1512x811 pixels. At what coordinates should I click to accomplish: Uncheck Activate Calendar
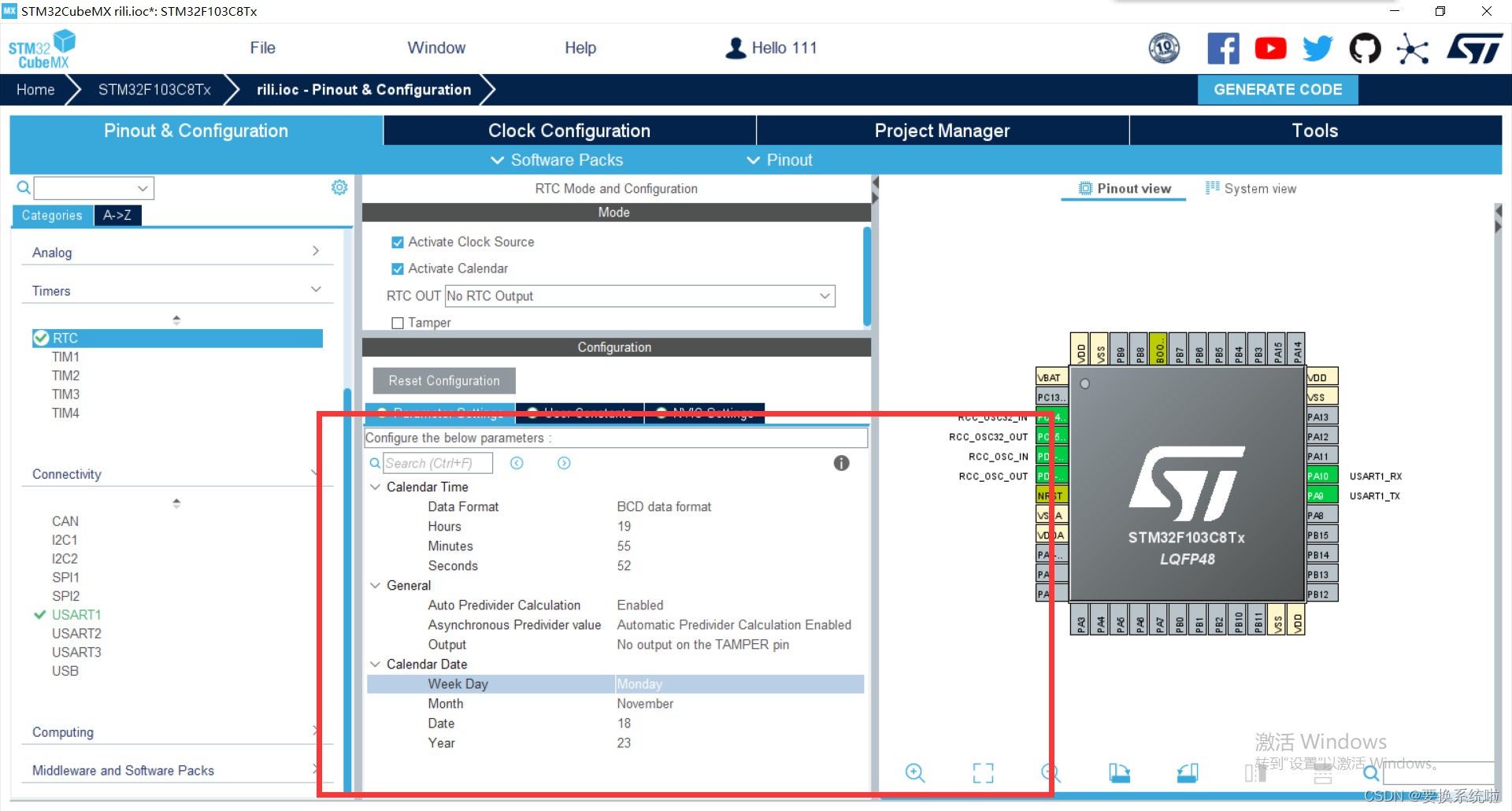coord(398,269)
